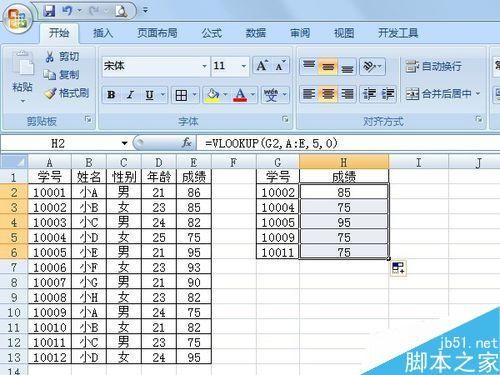This screenshot has width=500, height=375.
Task: Align text to the left
Action: pyautogui.click(x=309, y=94)
